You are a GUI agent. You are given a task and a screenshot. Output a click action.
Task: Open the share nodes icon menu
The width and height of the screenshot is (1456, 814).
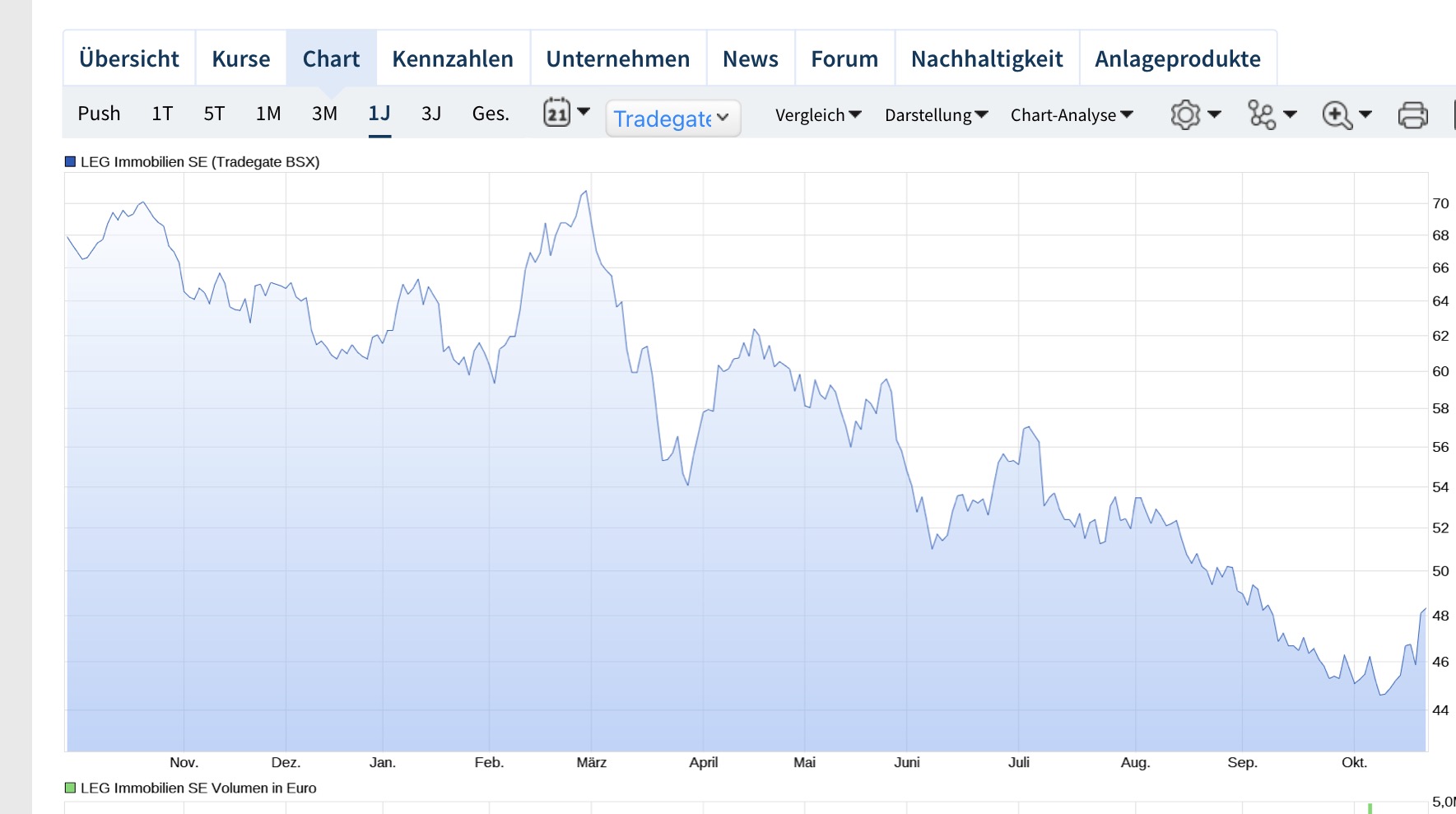[x=1262, y=114]
